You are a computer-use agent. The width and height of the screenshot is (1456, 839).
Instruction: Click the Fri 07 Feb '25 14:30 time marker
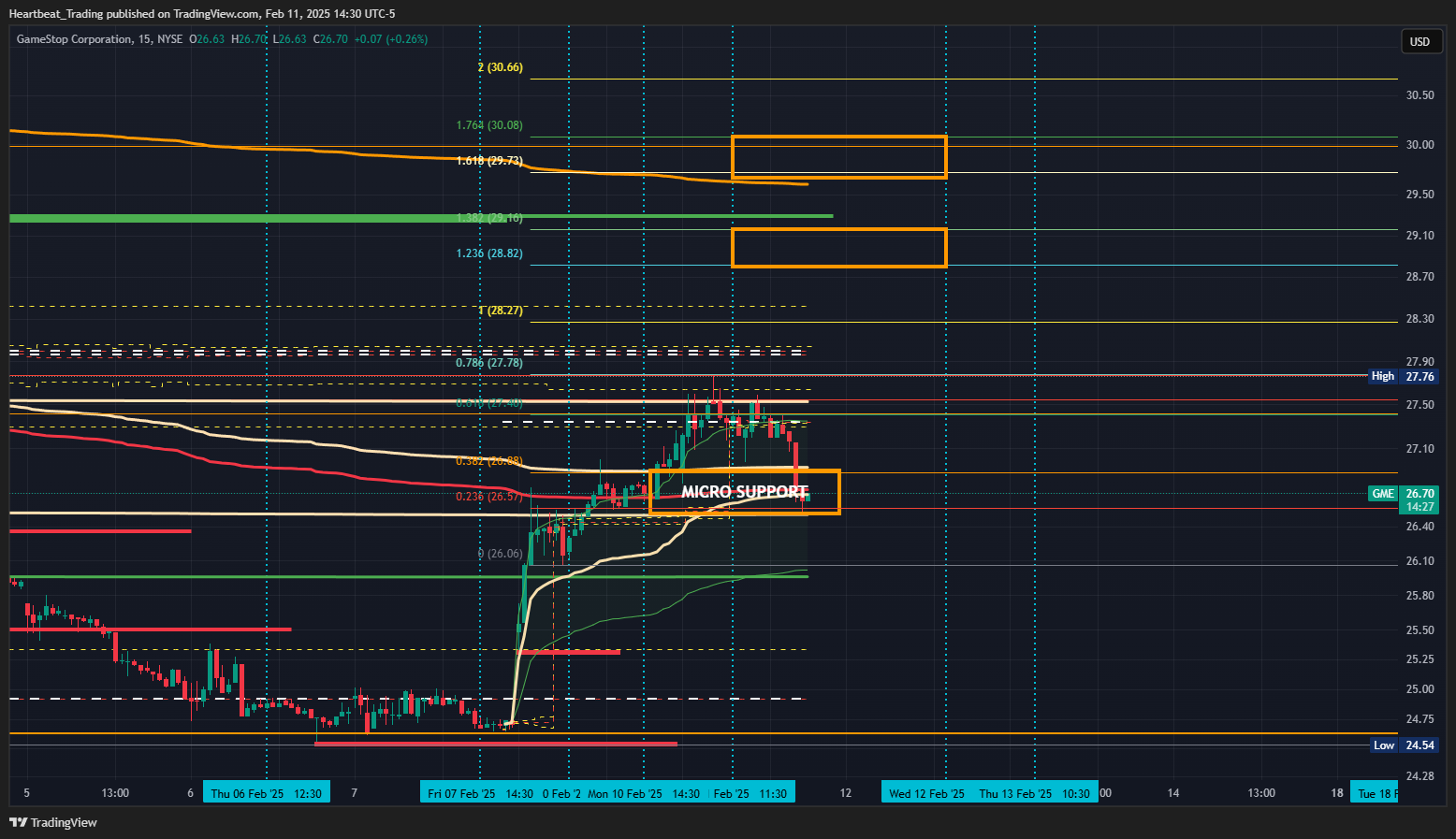(480, 793)
